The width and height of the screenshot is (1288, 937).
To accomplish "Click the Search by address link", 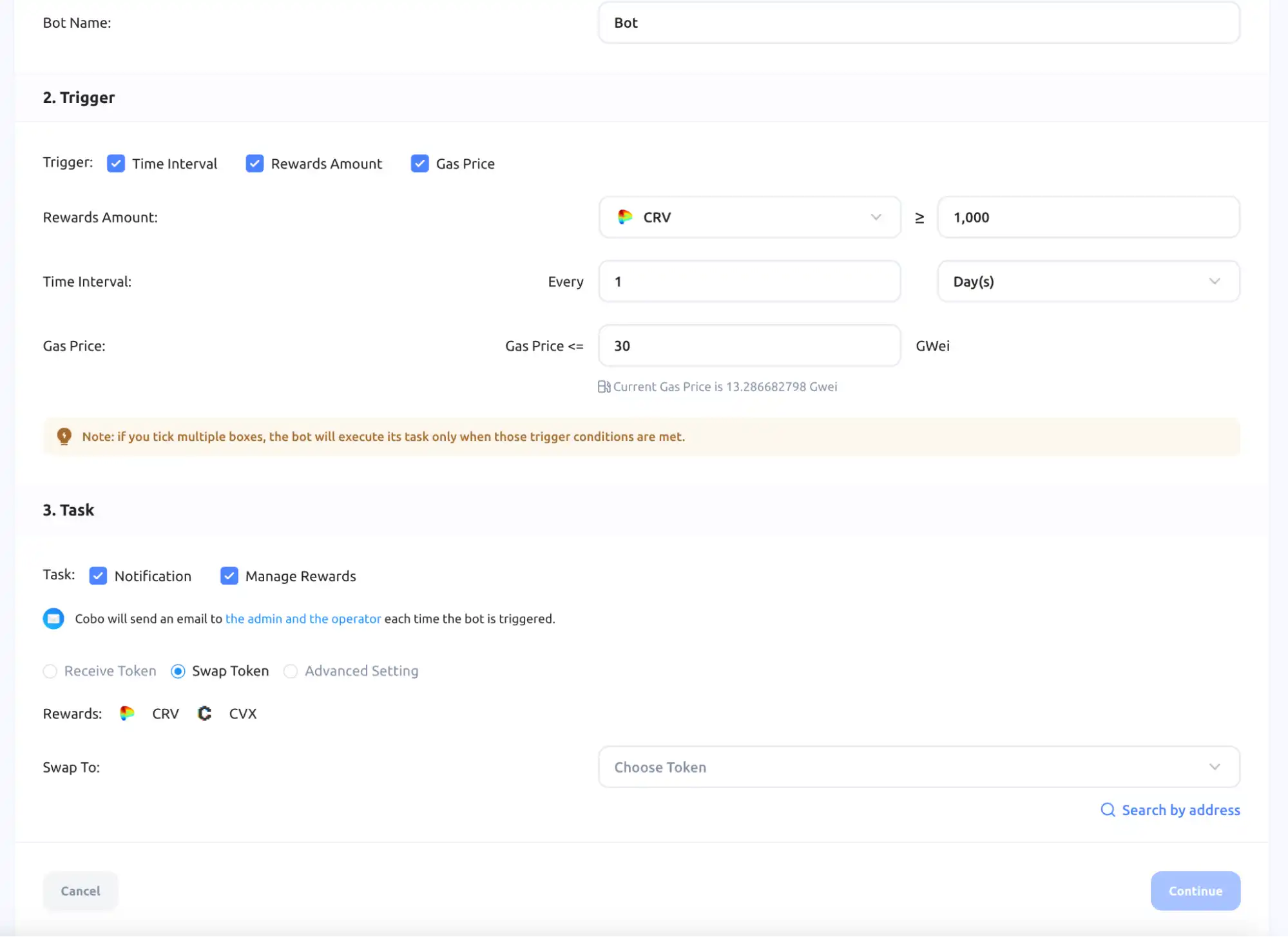I will tap(1181, 810).
